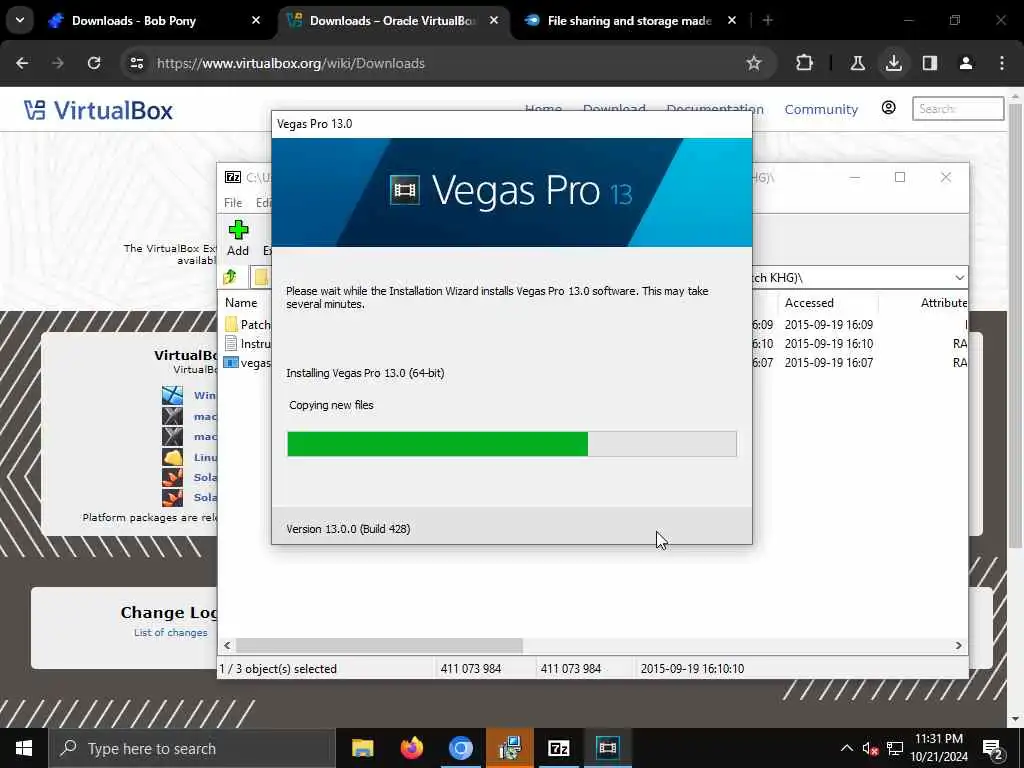This screenshot has width=1024, height=768.
Task: Open the browser extensions puzzle icon
Action: coord(805,63)
